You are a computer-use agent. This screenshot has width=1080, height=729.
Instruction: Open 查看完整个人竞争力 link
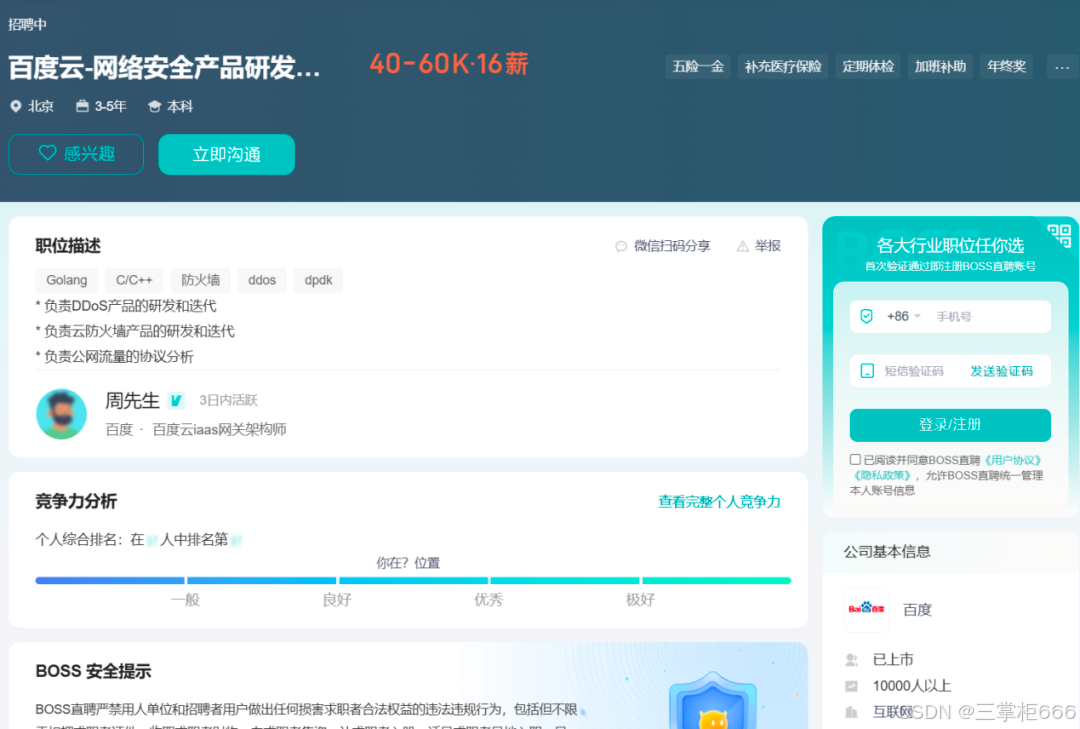coord(719,502)
